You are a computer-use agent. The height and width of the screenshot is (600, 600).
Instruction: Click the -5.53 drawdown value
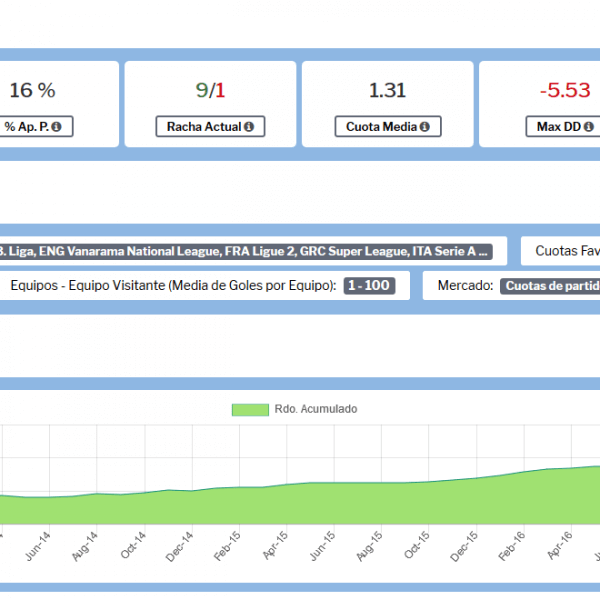(565, 90)
